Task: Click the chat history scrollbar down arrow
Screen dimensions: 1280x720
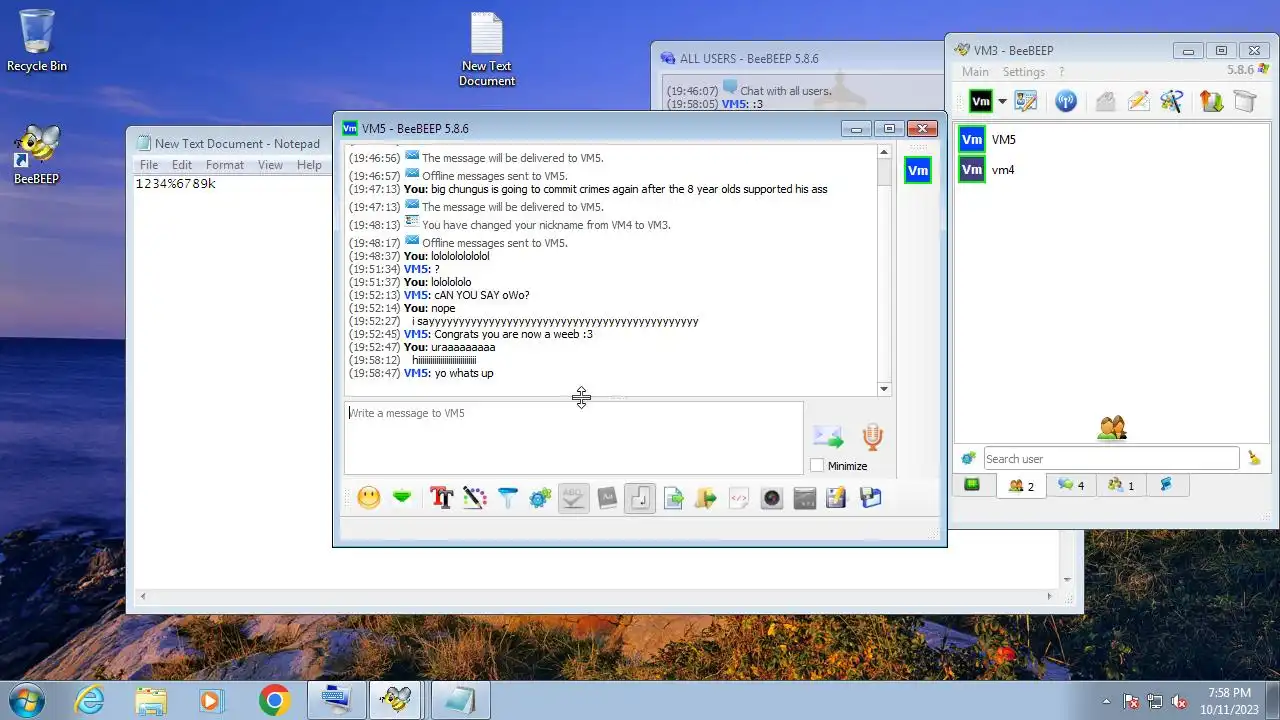Action: 884,389
